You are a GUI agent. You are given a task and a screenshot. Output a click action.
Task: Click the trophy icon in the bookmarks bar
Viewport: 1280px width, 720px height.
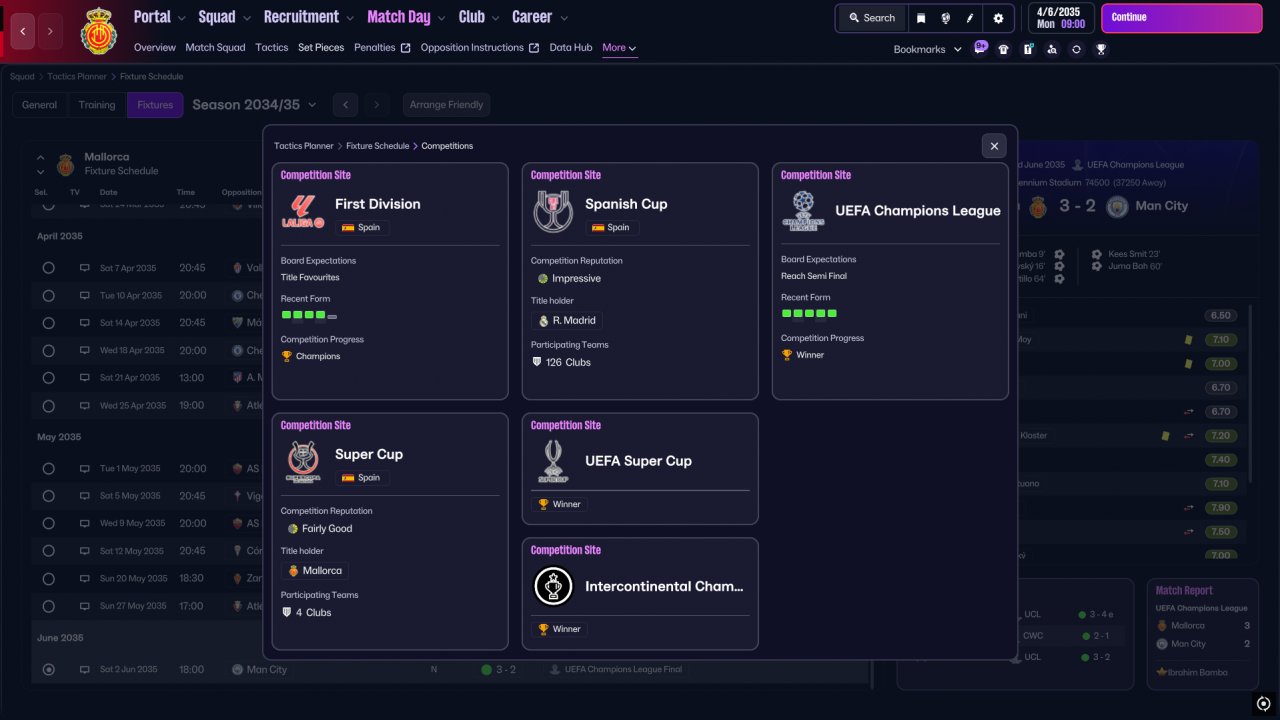click(x=1101, y=49)
